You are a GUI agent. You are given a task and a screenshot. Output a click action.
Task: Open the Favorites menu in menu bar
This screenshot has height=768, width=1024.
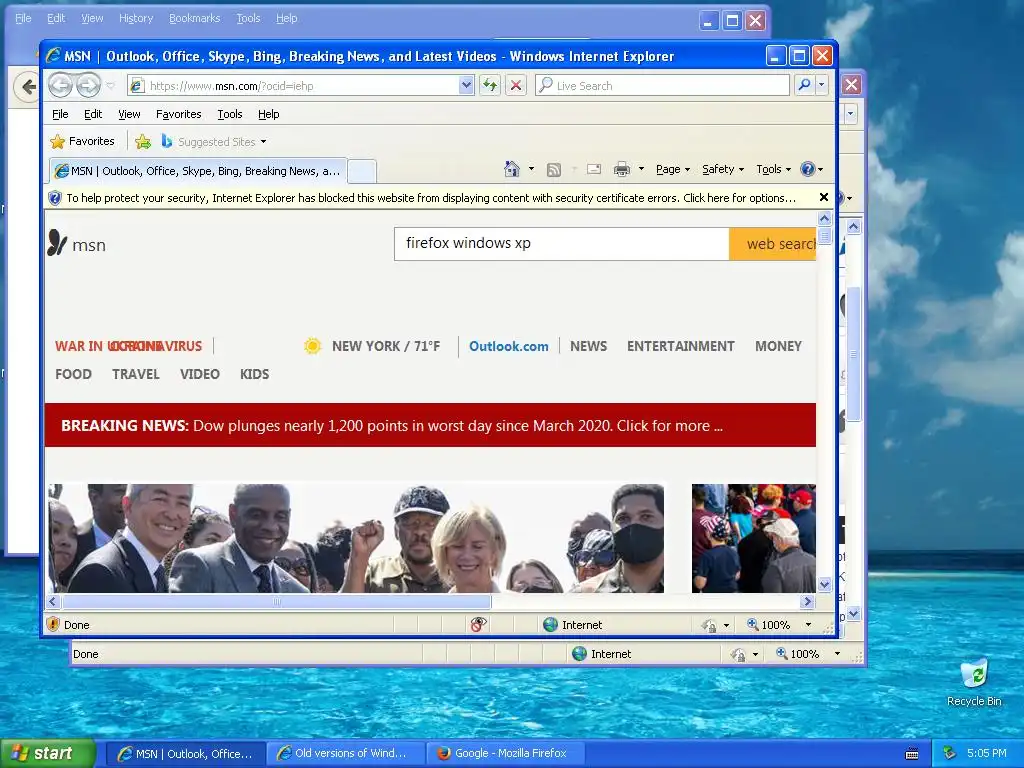click(x=178, y=114)
